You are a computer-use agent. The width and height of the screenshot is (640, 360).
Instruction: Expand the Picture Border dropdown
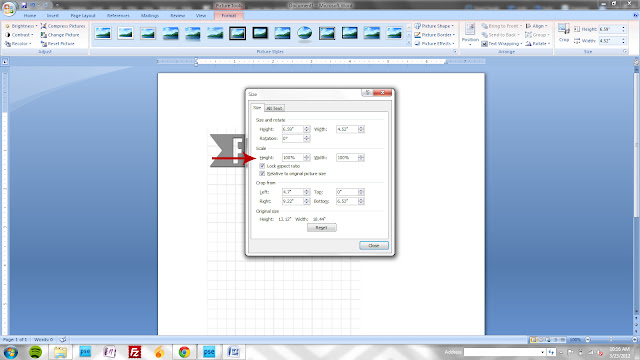[x=435, y=35]
